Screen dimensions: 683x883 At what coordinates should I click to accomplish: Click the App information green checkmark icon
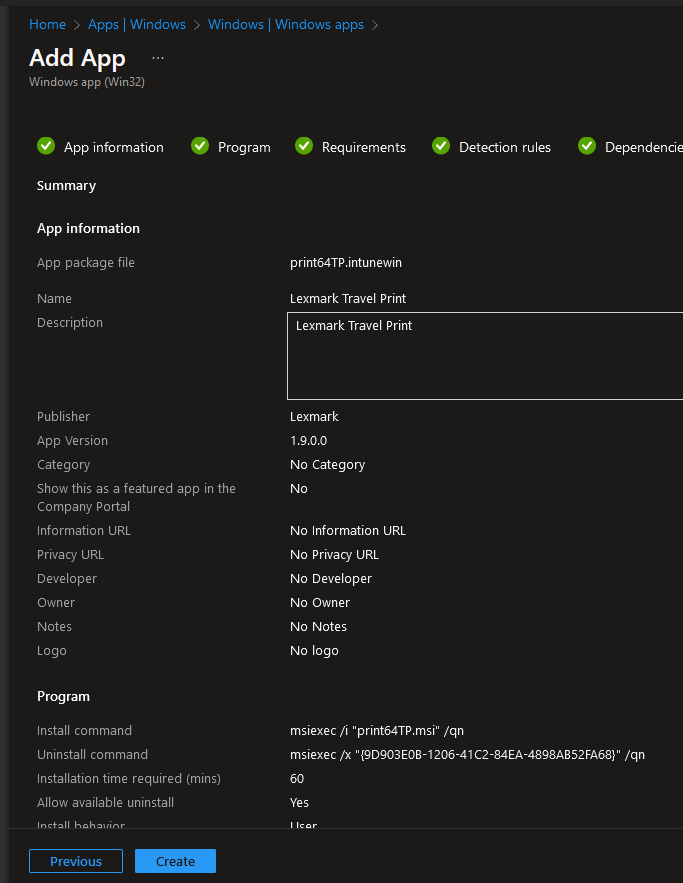point(46,146)
